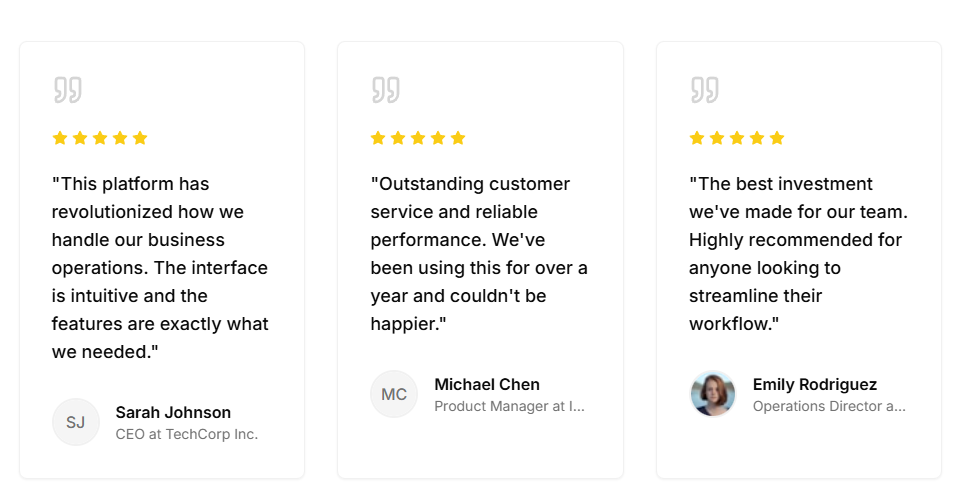Click the "Outstanding customer service" testimonial text
This screenshot has height=494, width=975.
tap(478, 254)
